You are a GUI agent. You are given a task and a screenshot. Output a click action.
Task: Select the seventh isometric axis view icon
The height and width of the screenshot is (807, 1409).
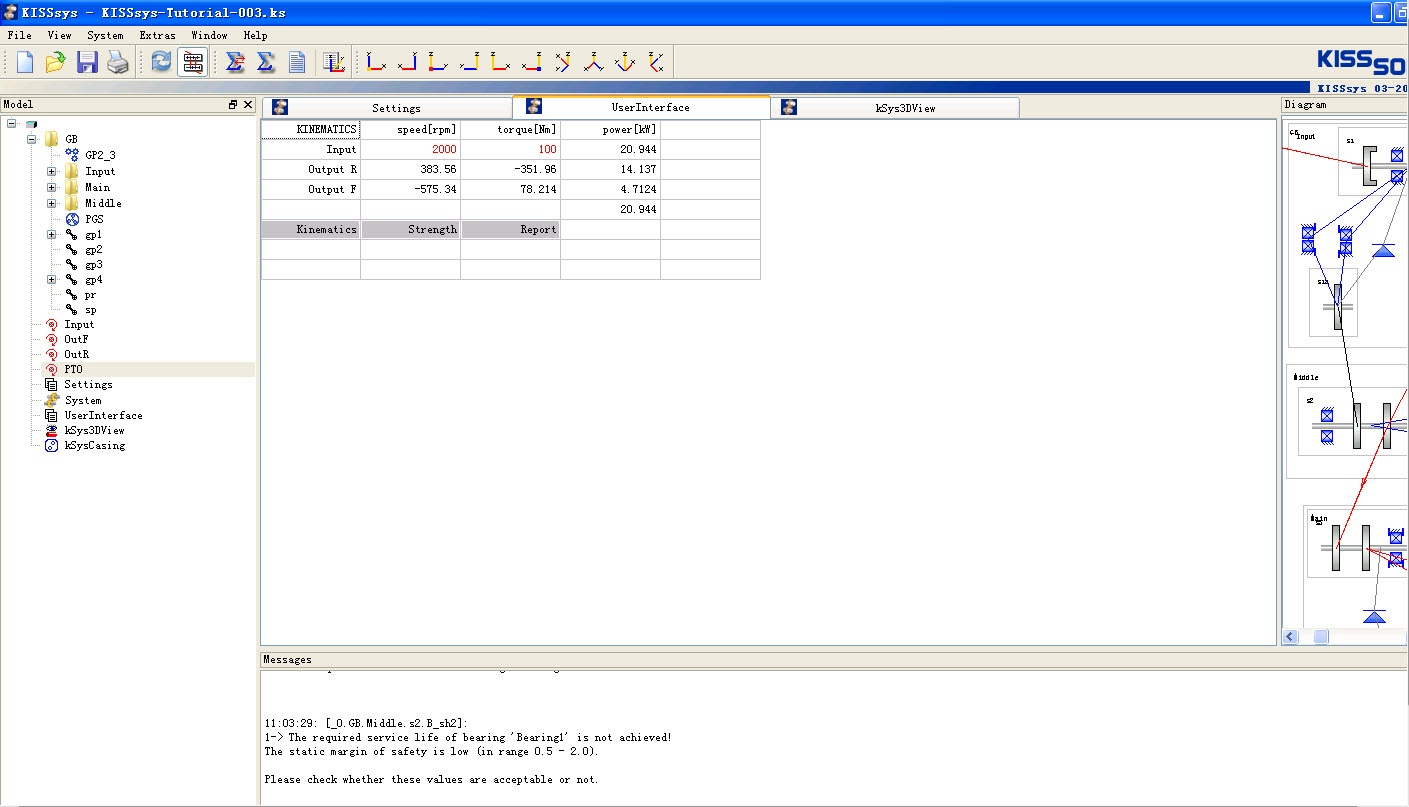coord(563,62)
